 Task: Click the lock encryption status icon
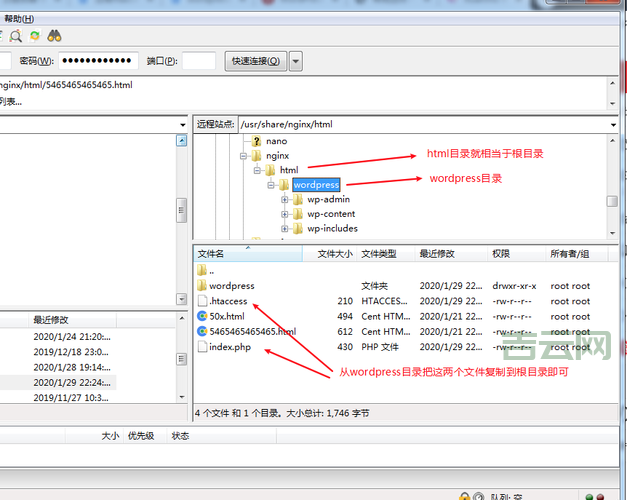[464, 497]
